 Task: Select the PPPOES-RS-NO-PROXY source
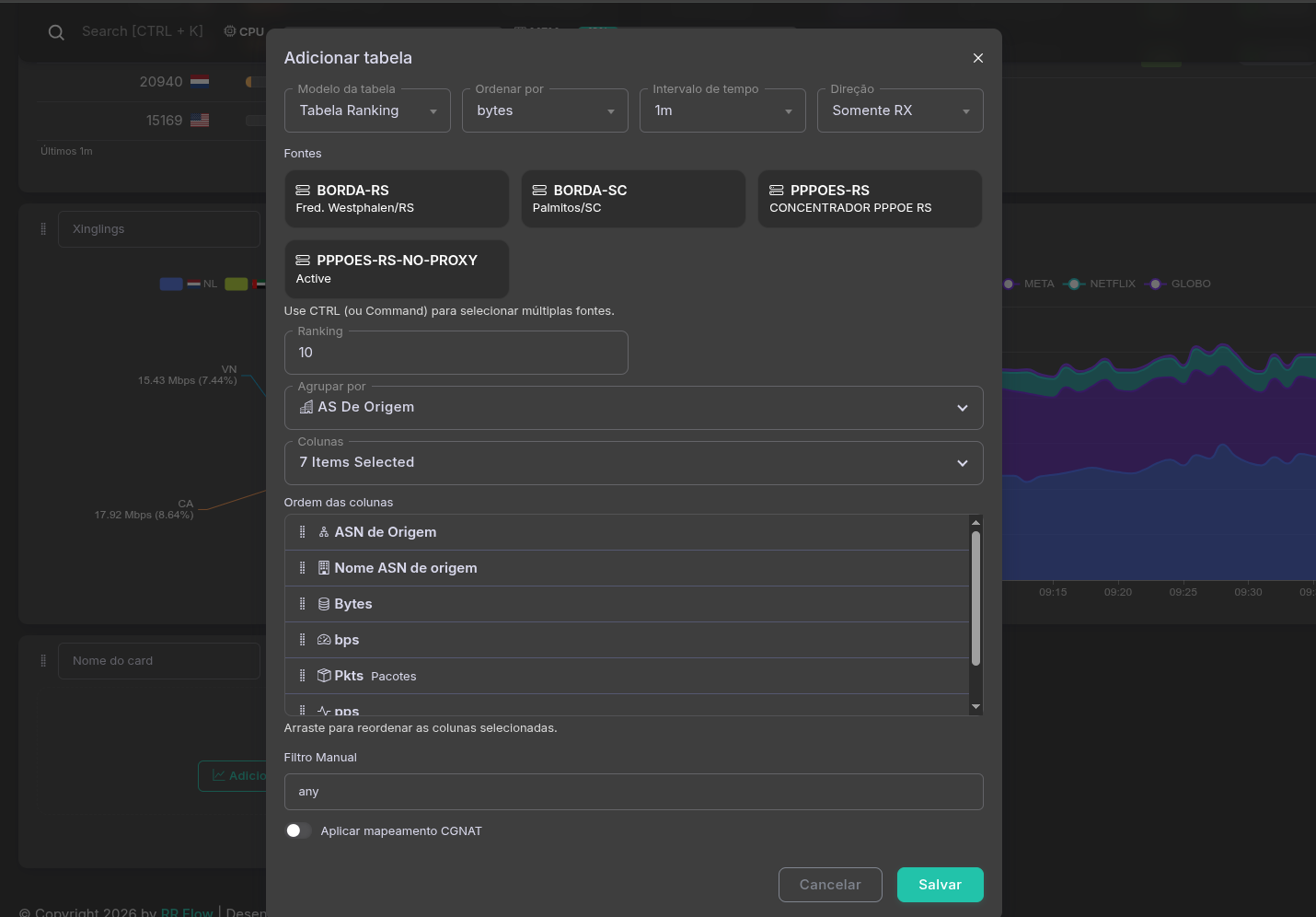pyautogui.click(x=397, y=269)
